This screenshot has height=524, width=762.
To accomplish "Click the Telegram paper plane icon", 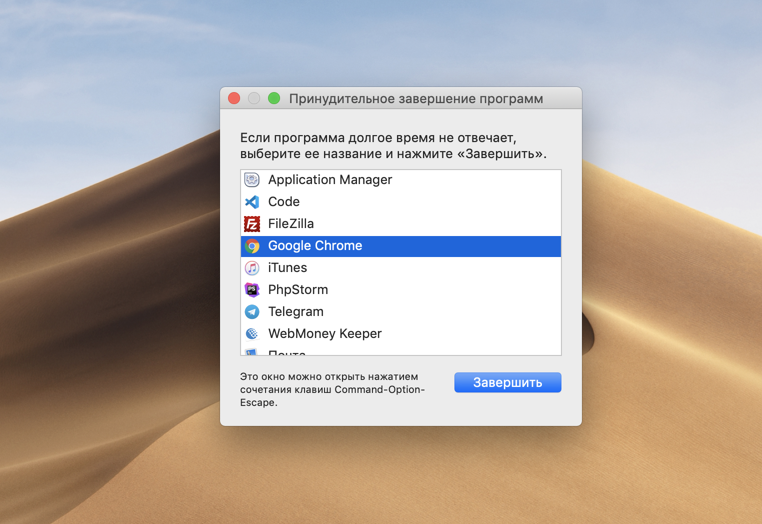I will coord(252,312).
